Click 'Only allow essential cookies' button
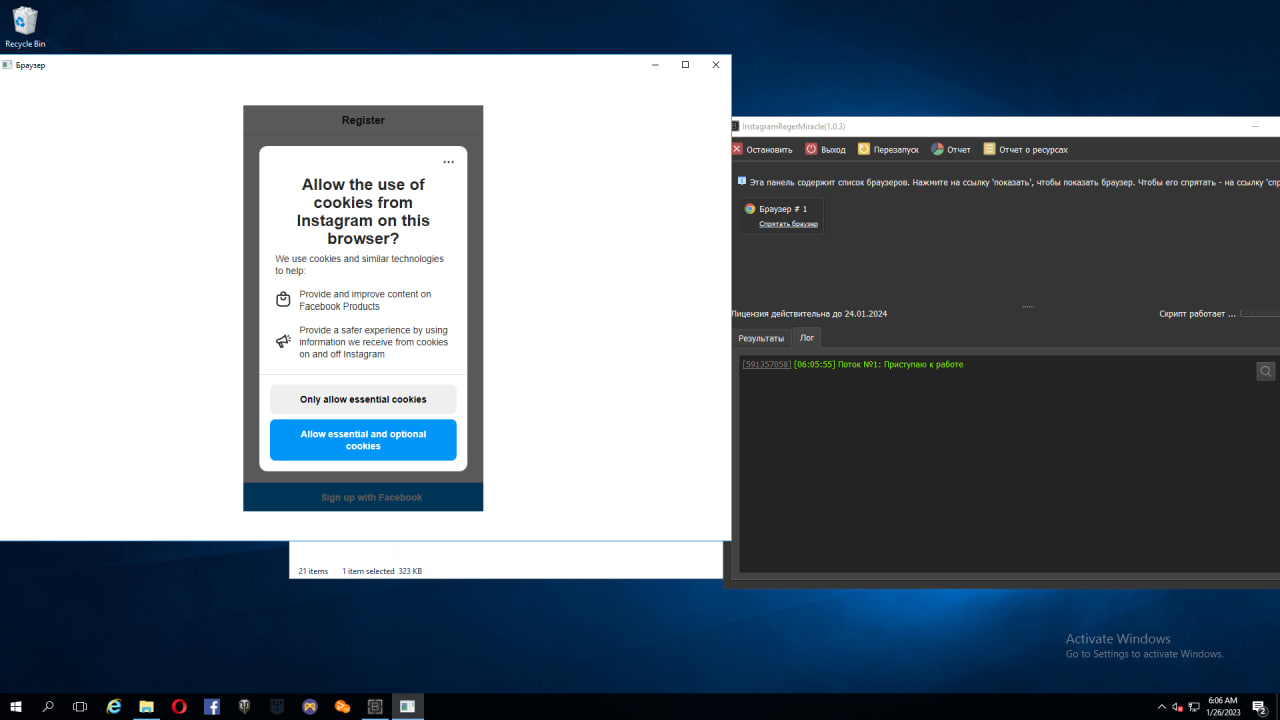 (363, 399)
